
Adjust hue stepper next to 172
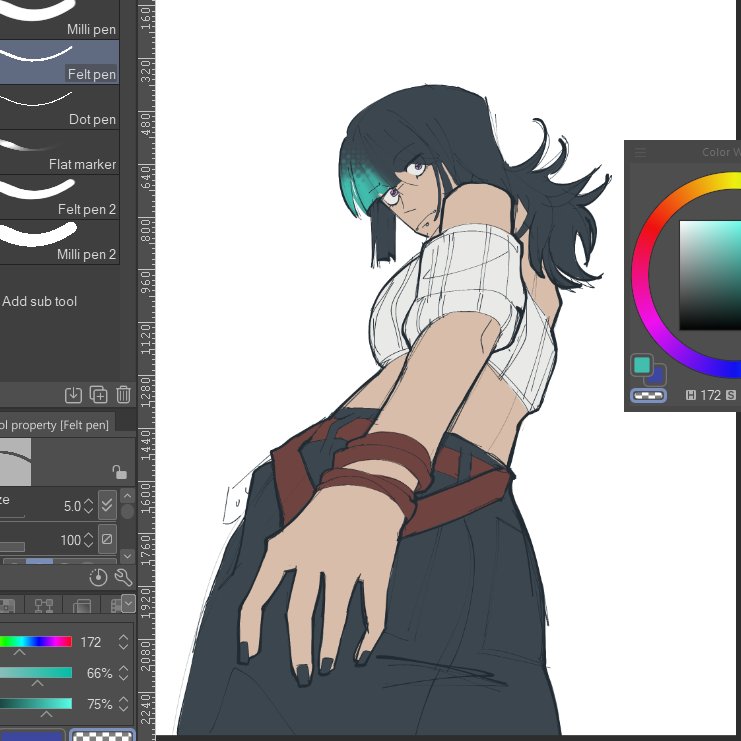click(123, 642)
